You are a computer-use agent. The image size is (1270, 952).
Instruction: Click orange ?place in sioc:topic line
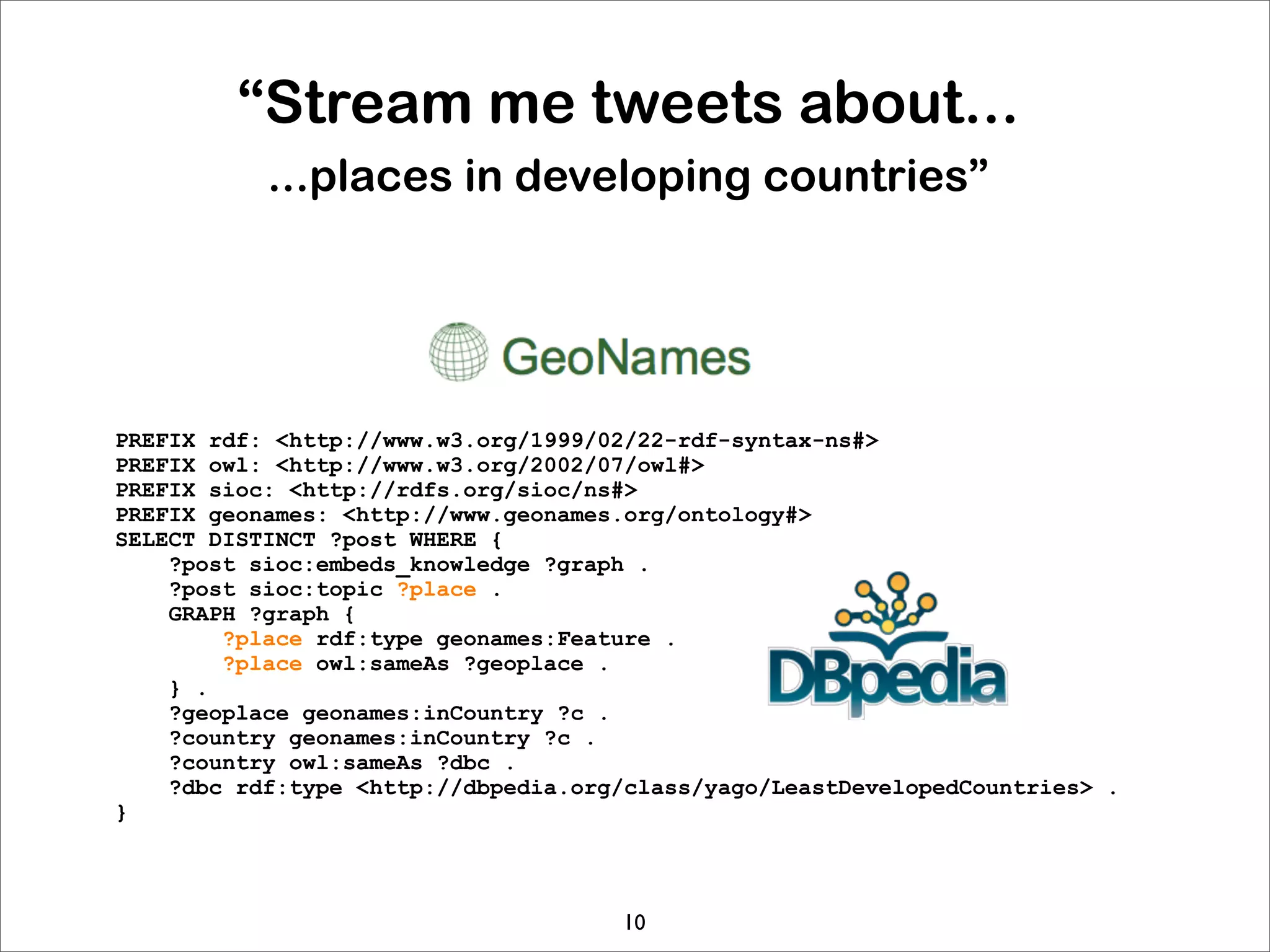pyautogui.click(x=437, y=589)
